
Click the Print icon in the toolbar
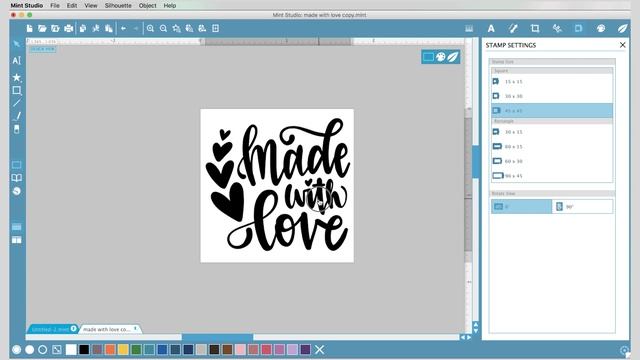pyautogui.click(x=69, y=29)
